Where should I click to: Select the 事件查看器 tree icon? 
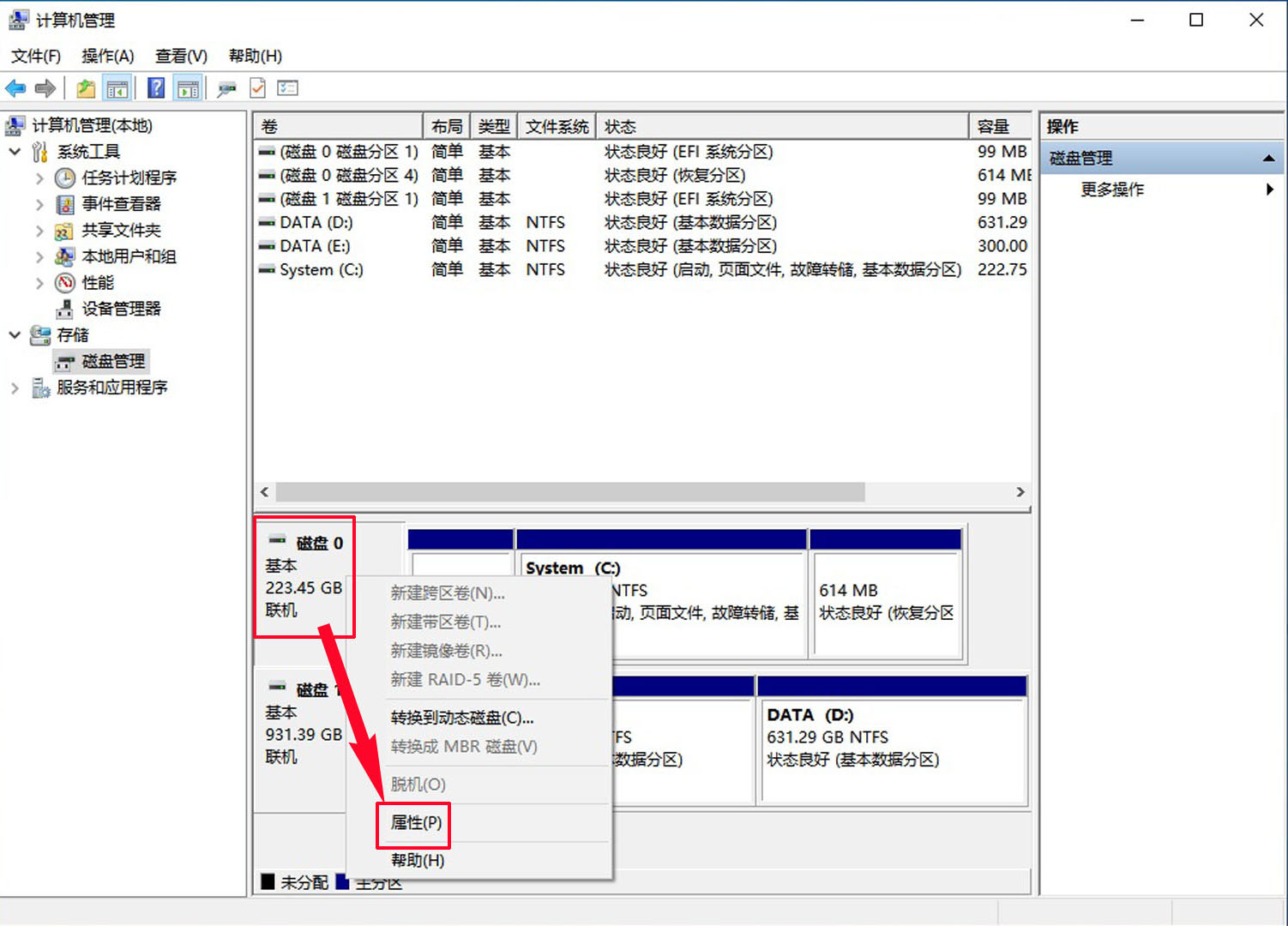[65, 204]
